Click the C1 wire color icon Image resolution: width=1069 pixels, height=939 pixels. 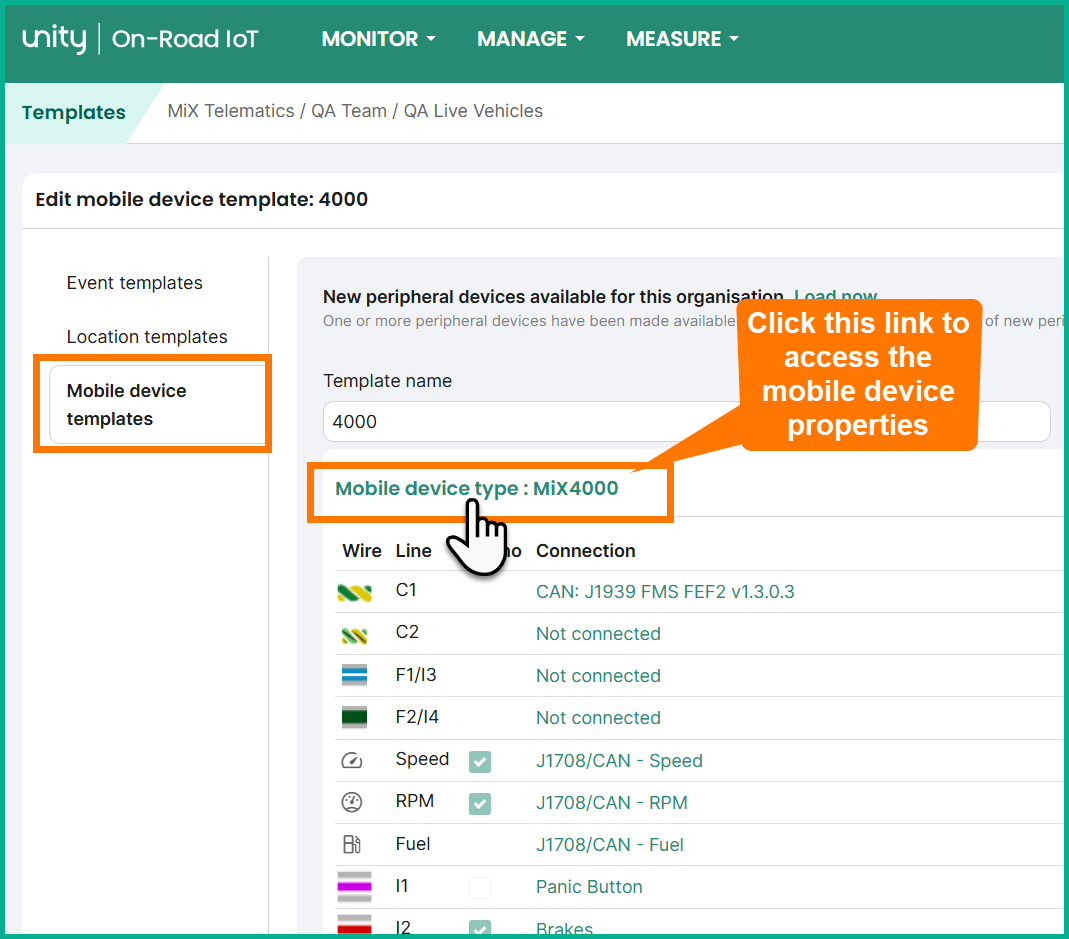(x=354, y=592)
